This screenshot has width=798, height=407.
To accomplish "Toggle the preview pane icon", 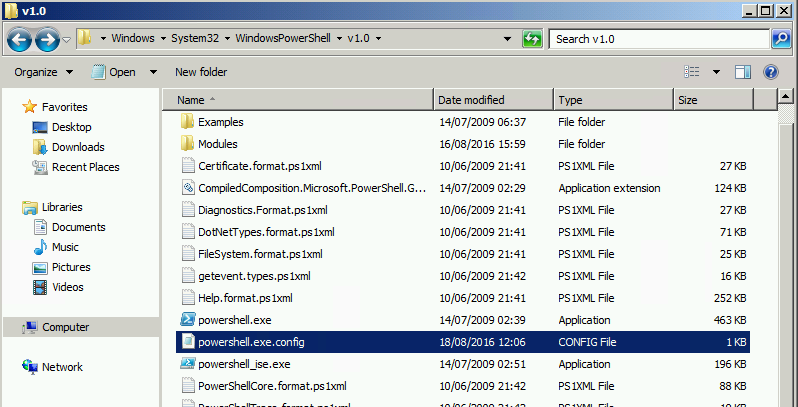I will click(x=743, y=72).
